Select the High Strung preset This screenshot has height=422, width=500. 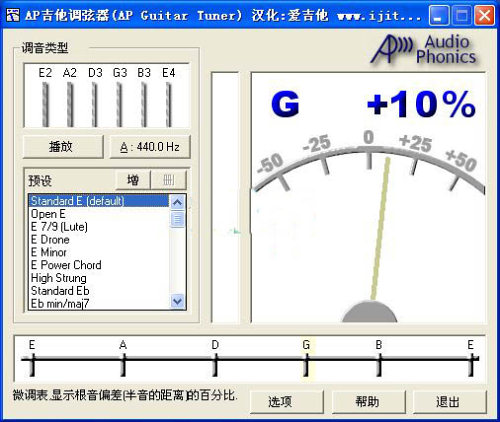(x=99, y=278)
